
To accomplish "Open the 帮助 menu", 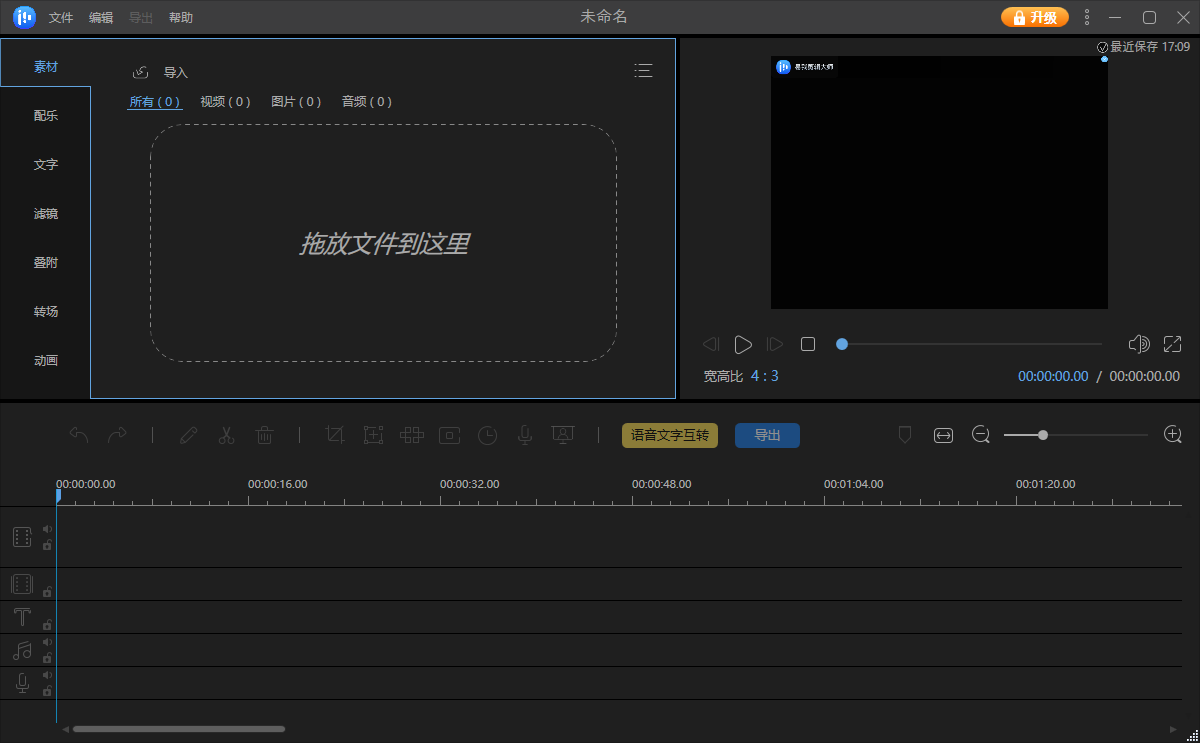I will coord(181,18).
